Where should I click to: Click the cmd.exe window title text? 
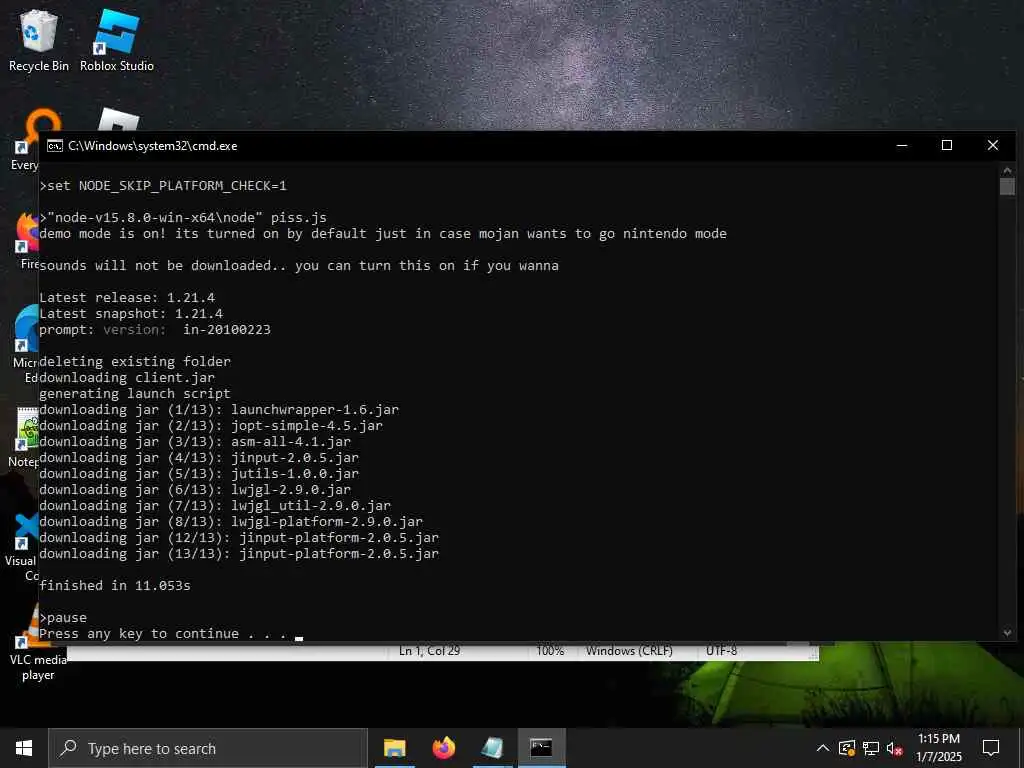coord(153,146)
